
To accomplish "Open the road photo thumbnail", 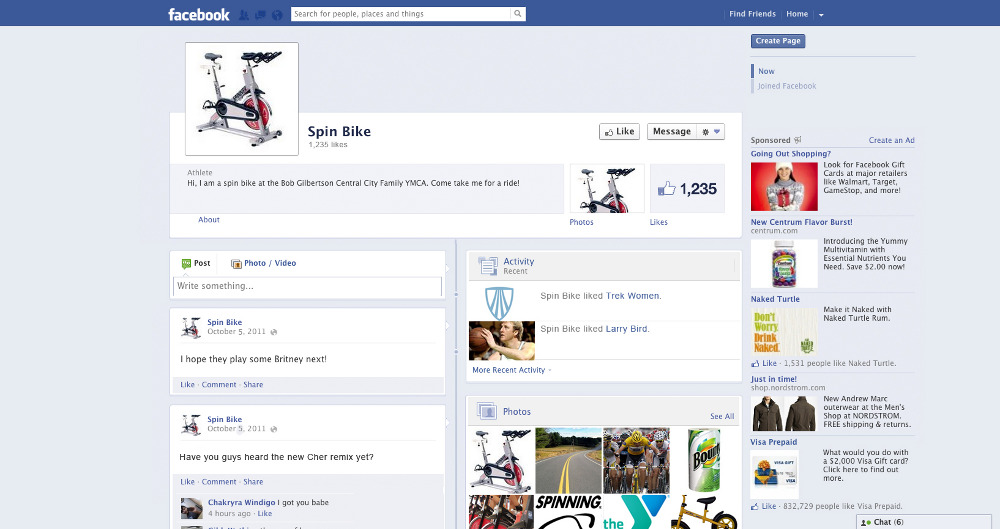I will click(x=568, y=461).
